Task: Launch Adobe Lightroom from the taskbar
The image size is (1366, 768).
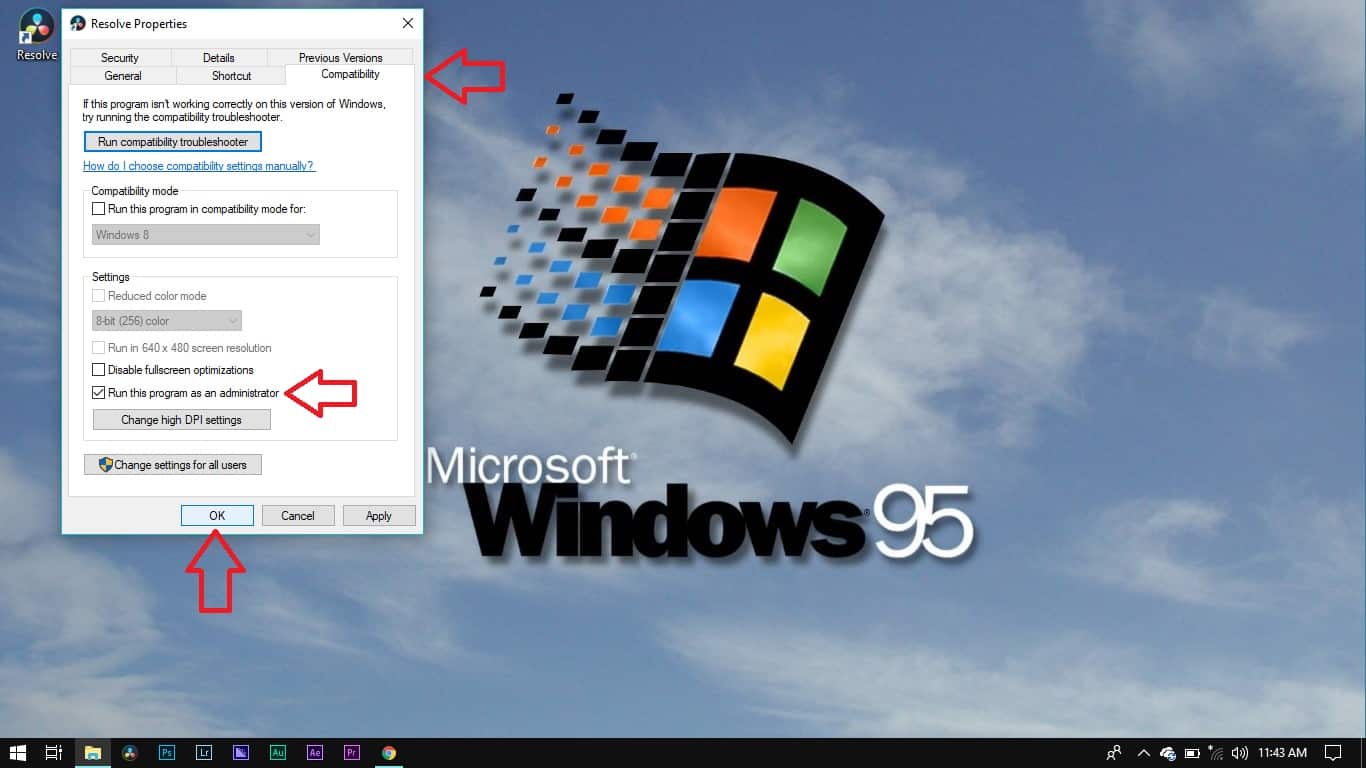Action: pos(203,753)
